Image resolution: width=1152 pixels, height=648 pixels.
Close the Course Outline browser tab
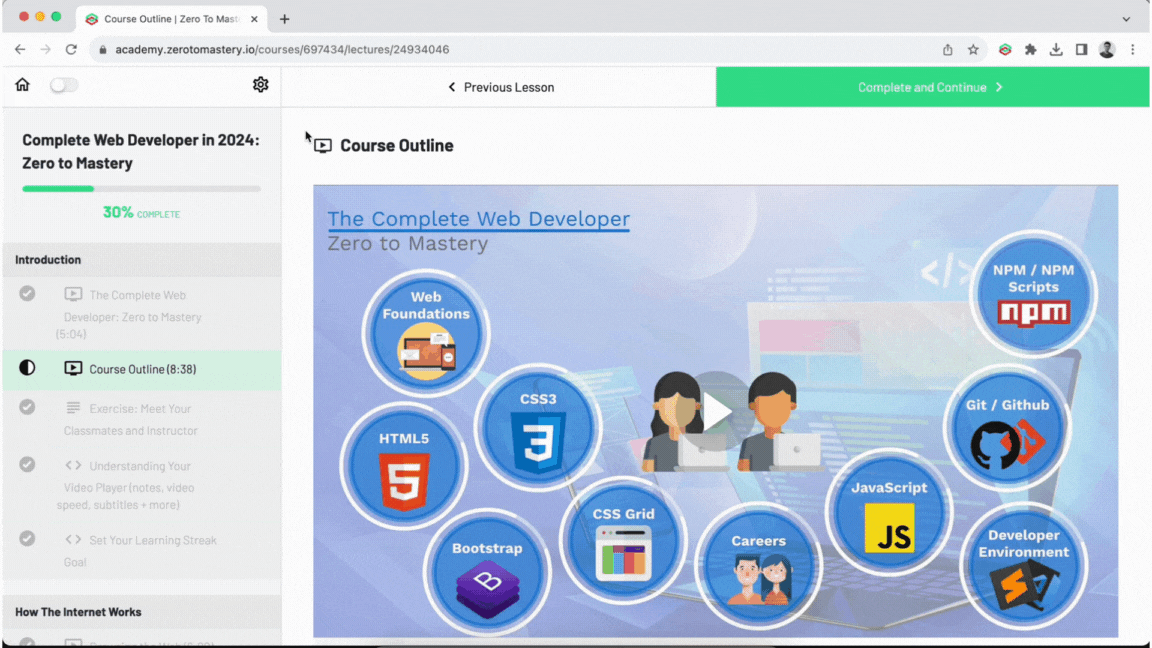[254, 19]
